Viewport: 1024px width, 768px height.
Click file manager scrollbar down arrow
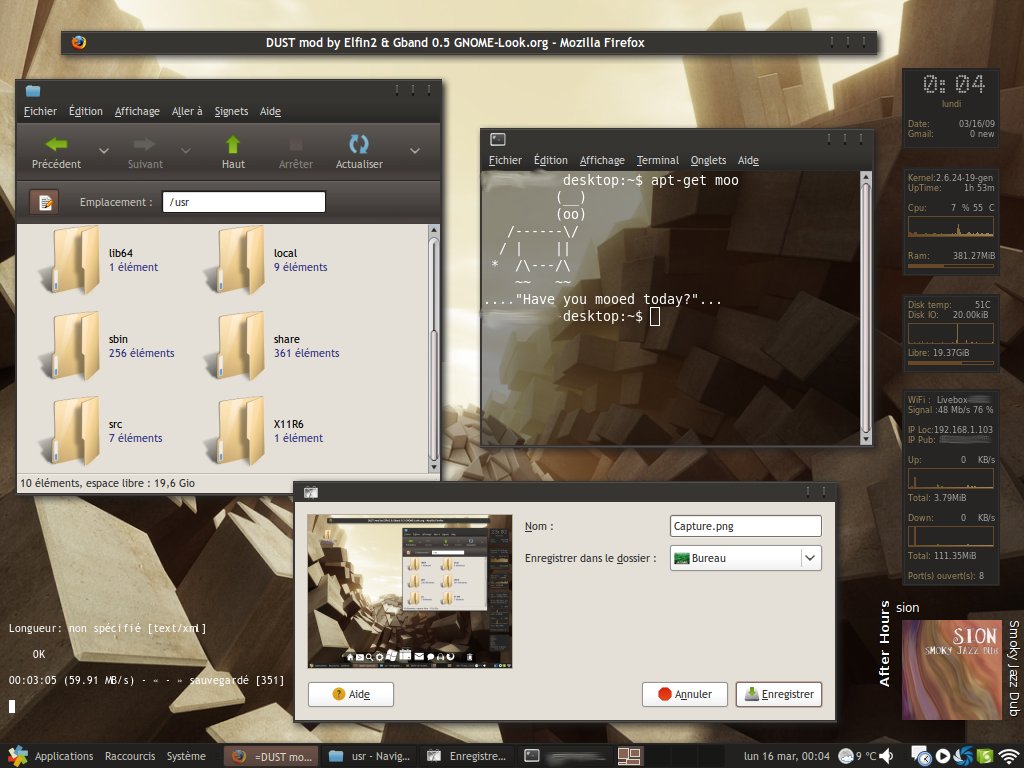point(434,467)
